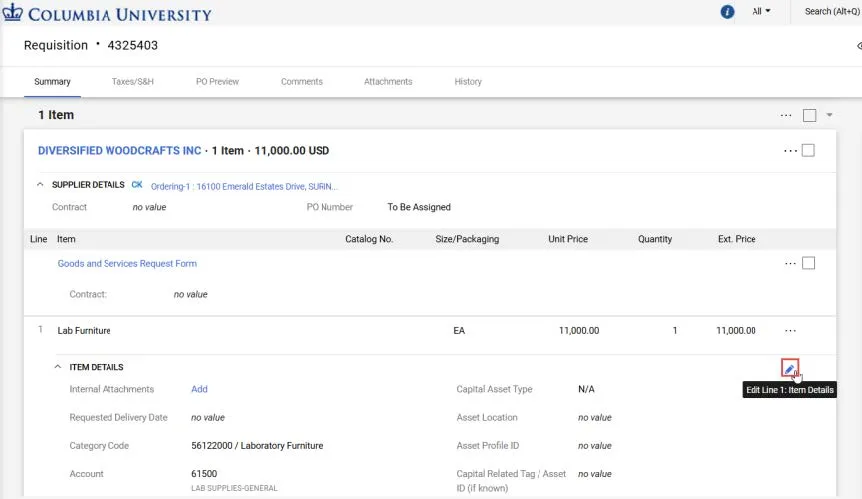862x499 pixels.
Task: Select the requisition number 4325403
Action: point(132,45)
